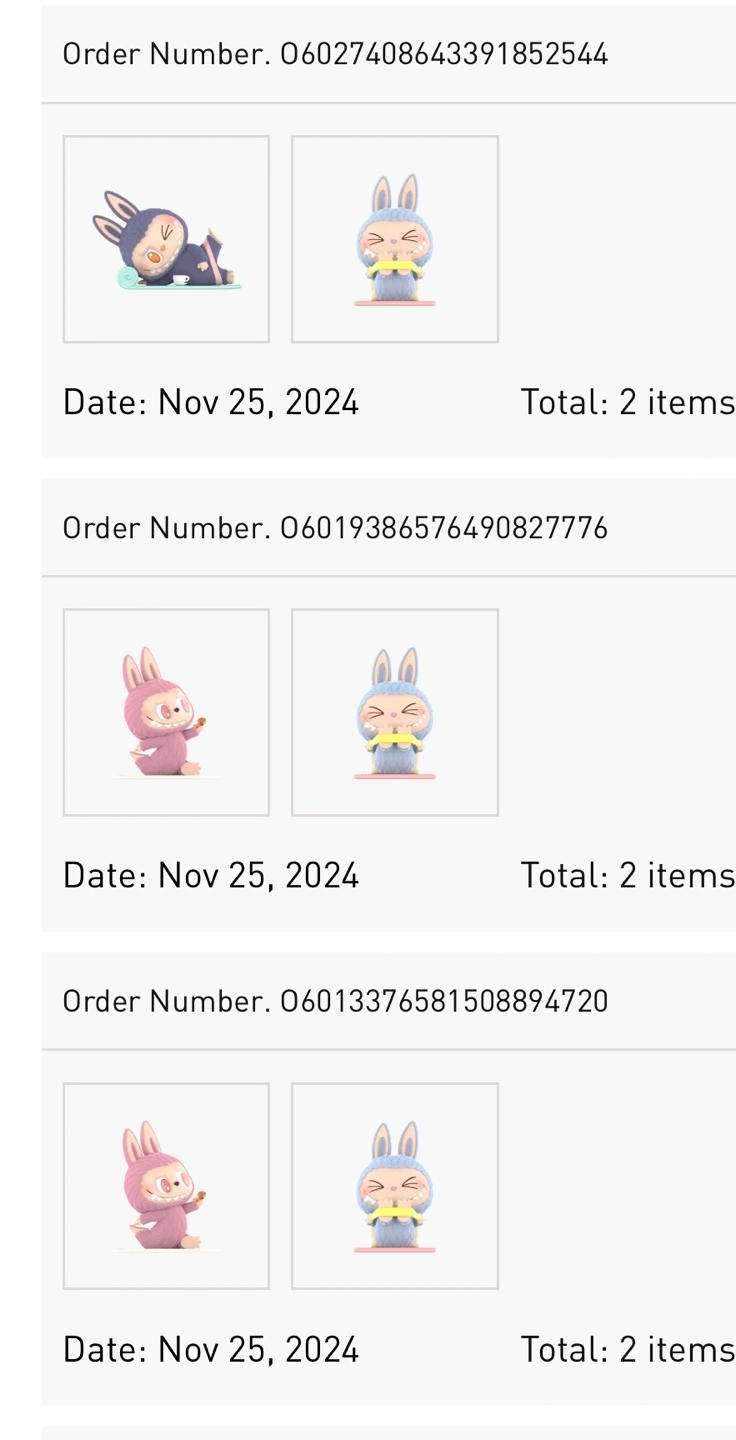Tap pink Labubu thumbnail in order ending 4720
This screenshot has width=736, height=1440.
click(x=166, y=1186)
